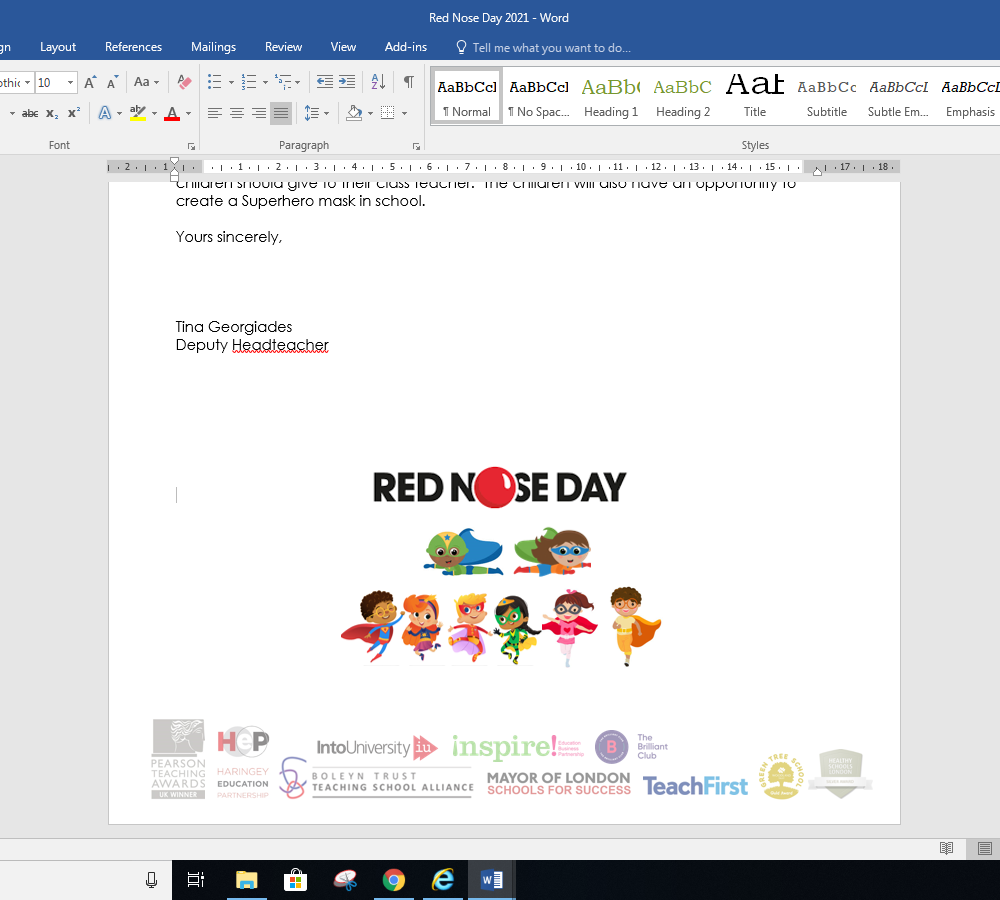This screenshot has width=1000, height=900.
Task: Toggle superscript formatting
Action: click(74, 114)
